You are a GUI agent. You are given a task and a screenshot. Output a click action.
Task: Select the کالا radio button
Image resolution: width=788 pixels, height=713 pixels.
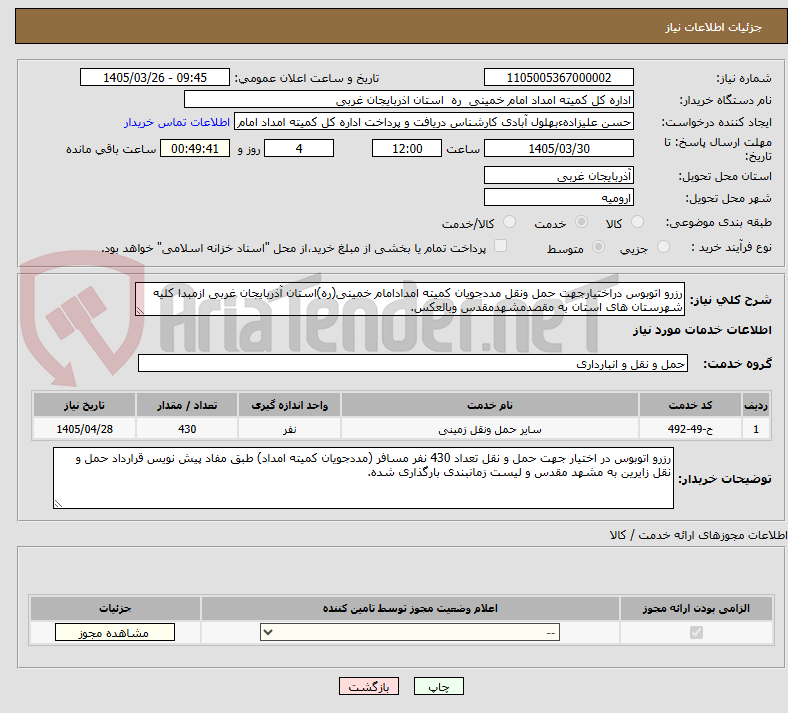(x=637, y=222)
